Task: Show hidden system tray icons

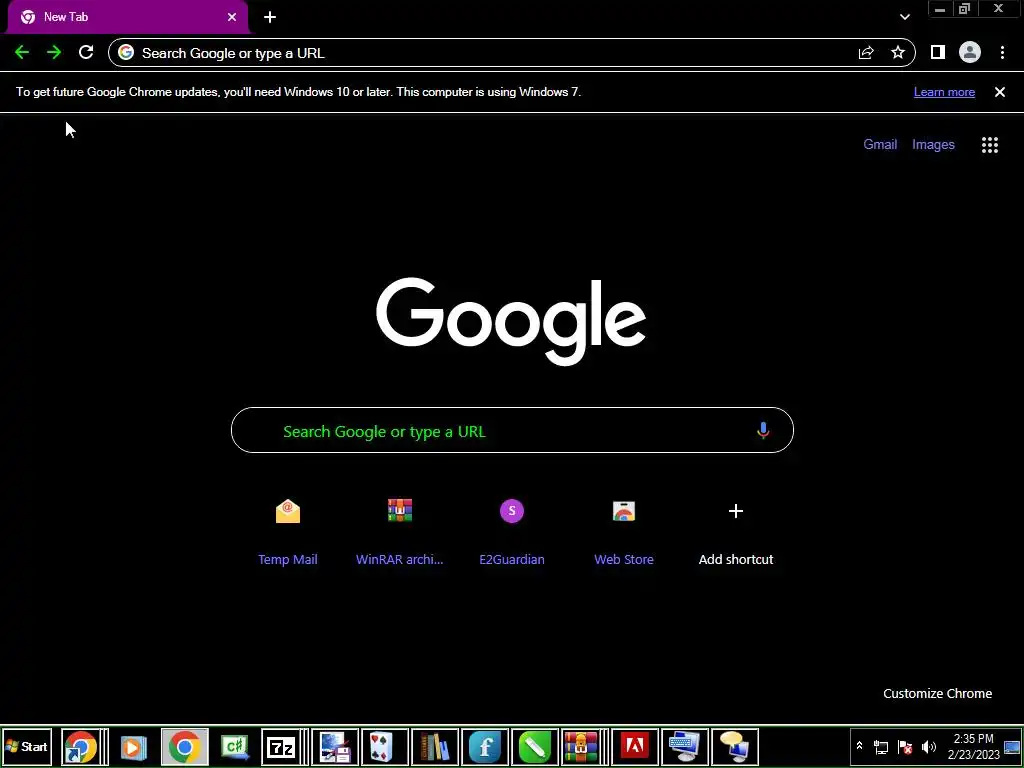Action: [859, 746]
